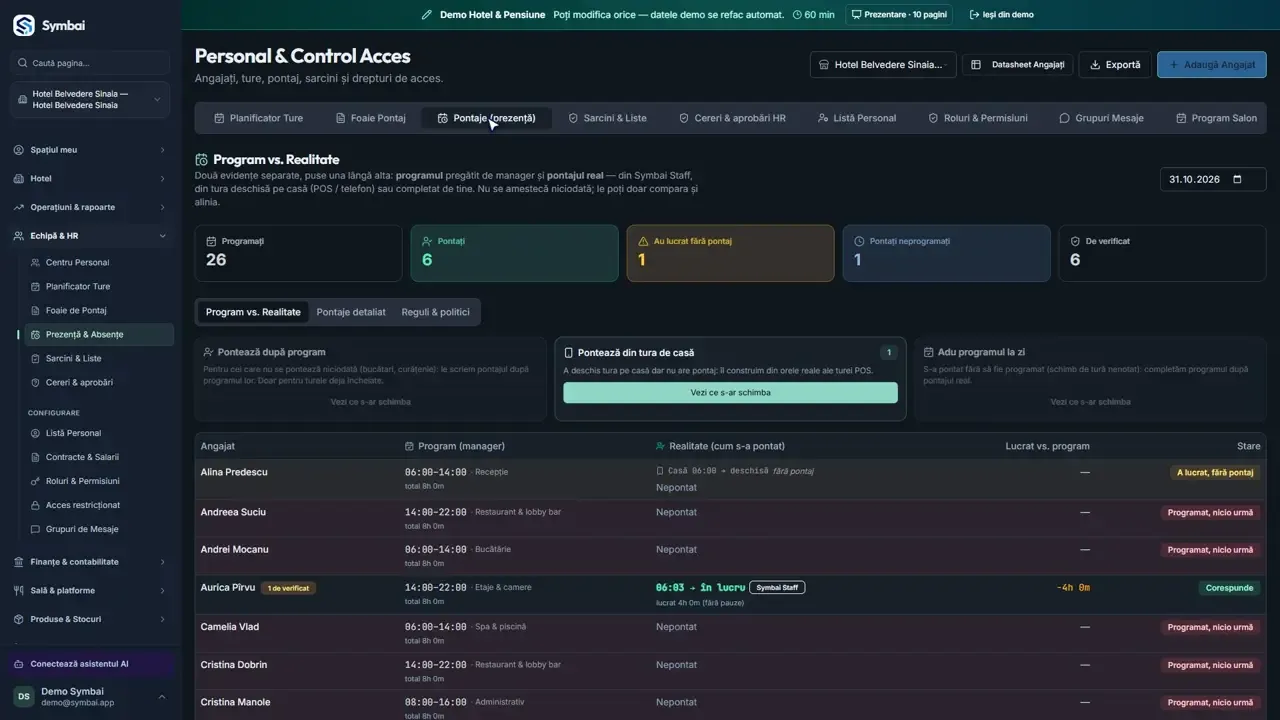Collapse the Echipă & HR section
1280x720 pixels.
90,236
